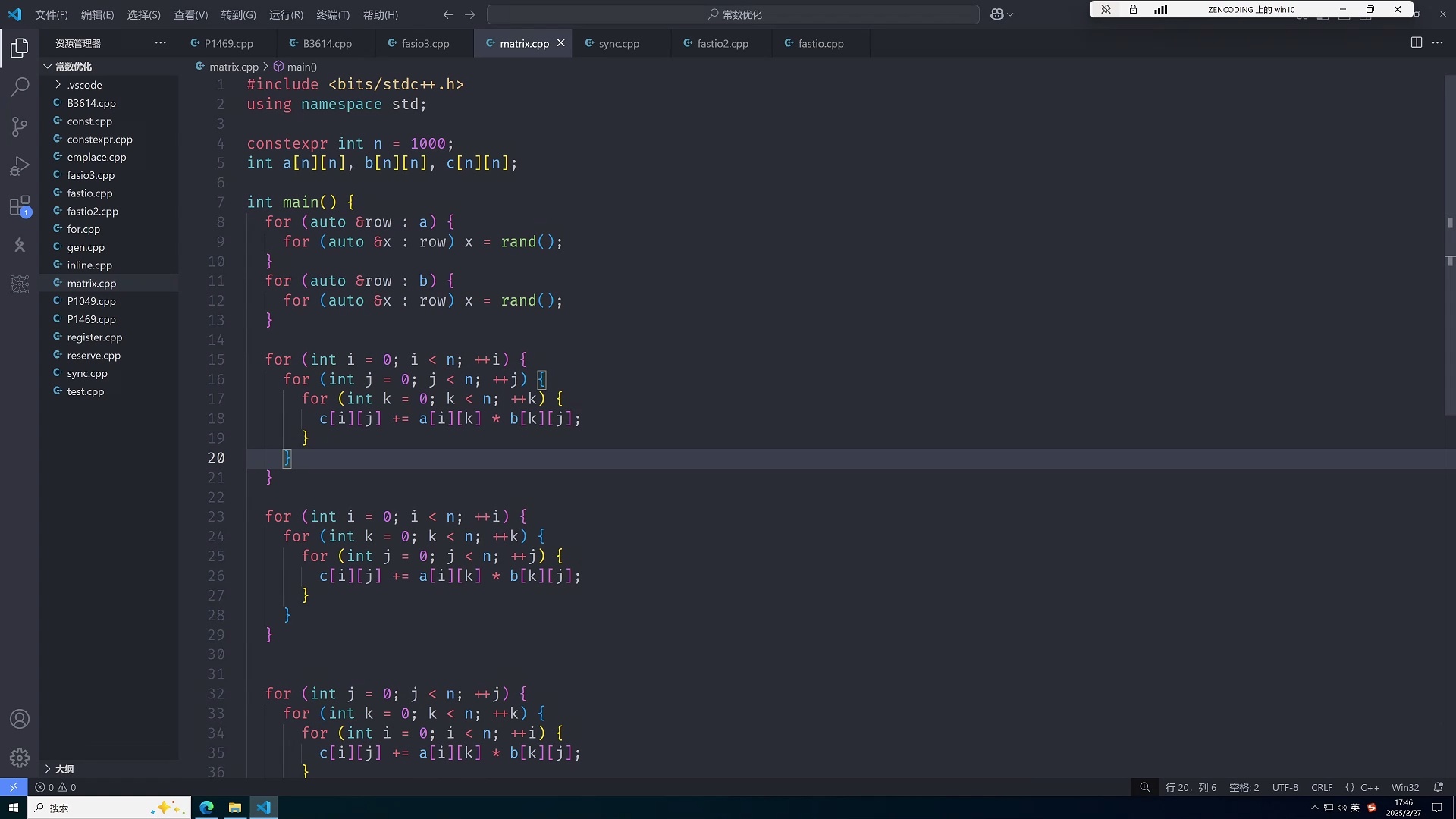
Task: Open editor more actions ellipsis
Action: click(x=1437, y=43)
